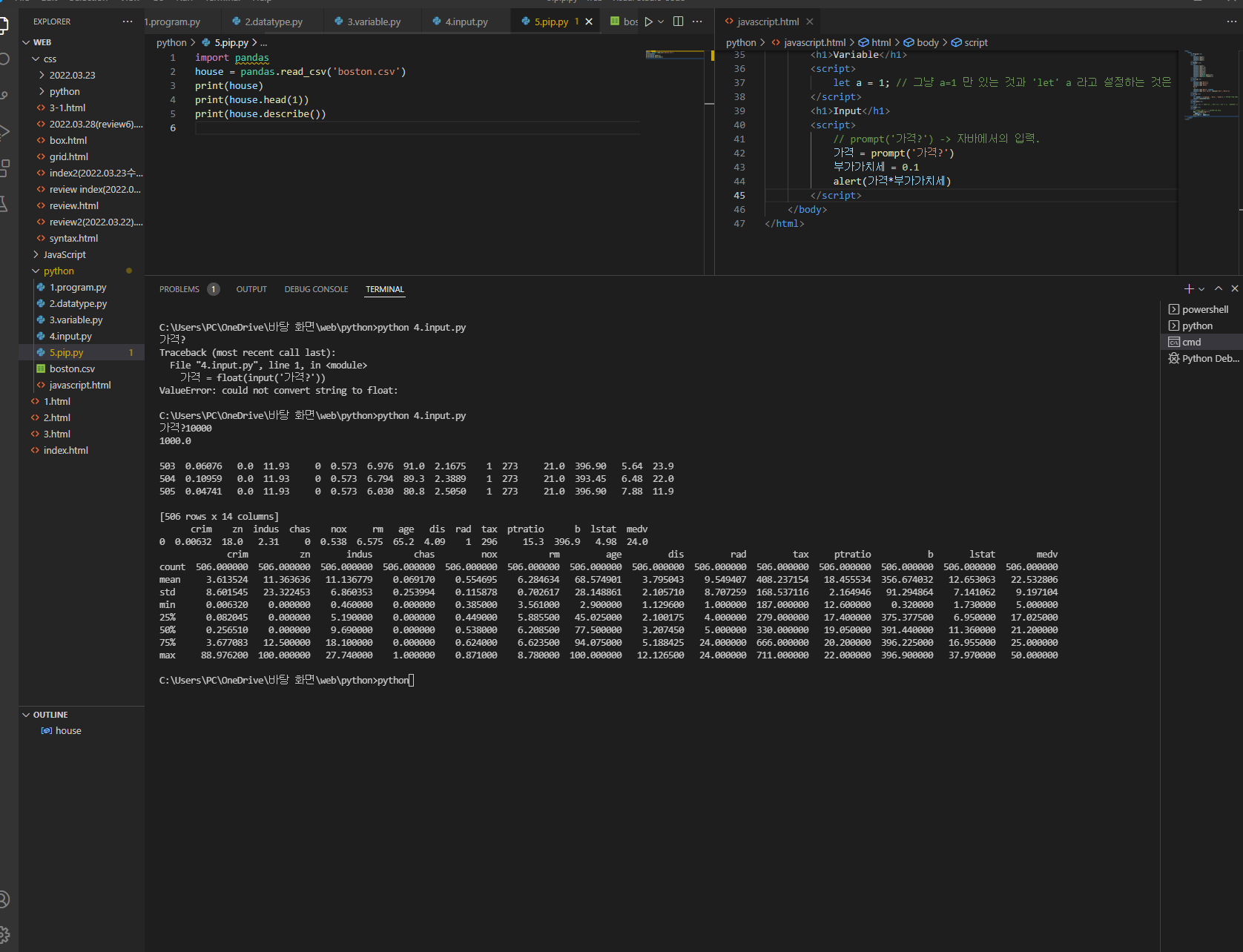Open the OUTPUT panel tab
Screen dimensions: 1243x952
pos(251,289)
